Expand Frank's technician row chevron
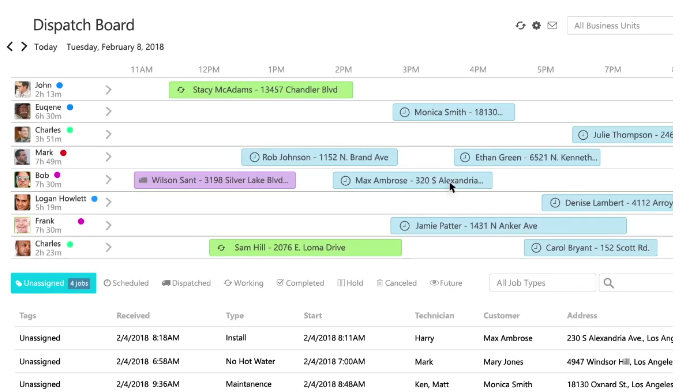This screenshot has width=686, height=392. (x=108, y=225)
